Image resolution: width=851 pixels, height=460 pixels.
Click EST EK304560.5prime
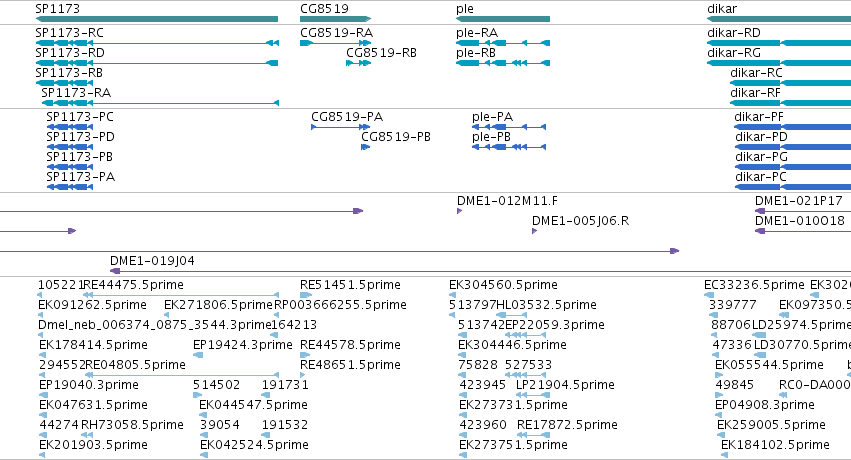(503, 285)
